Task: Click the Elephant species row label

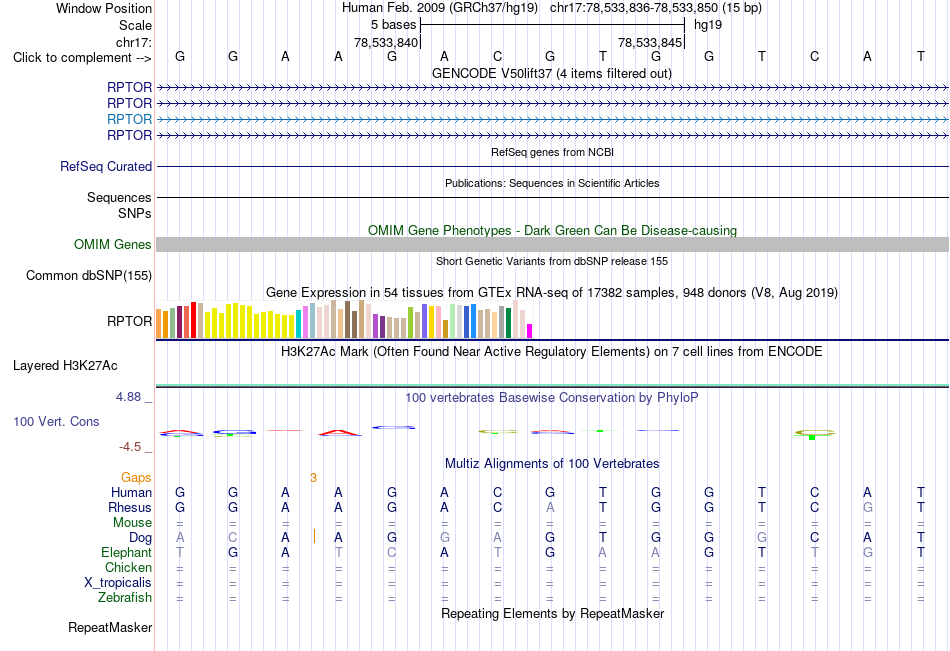Action: click(127, 552)
